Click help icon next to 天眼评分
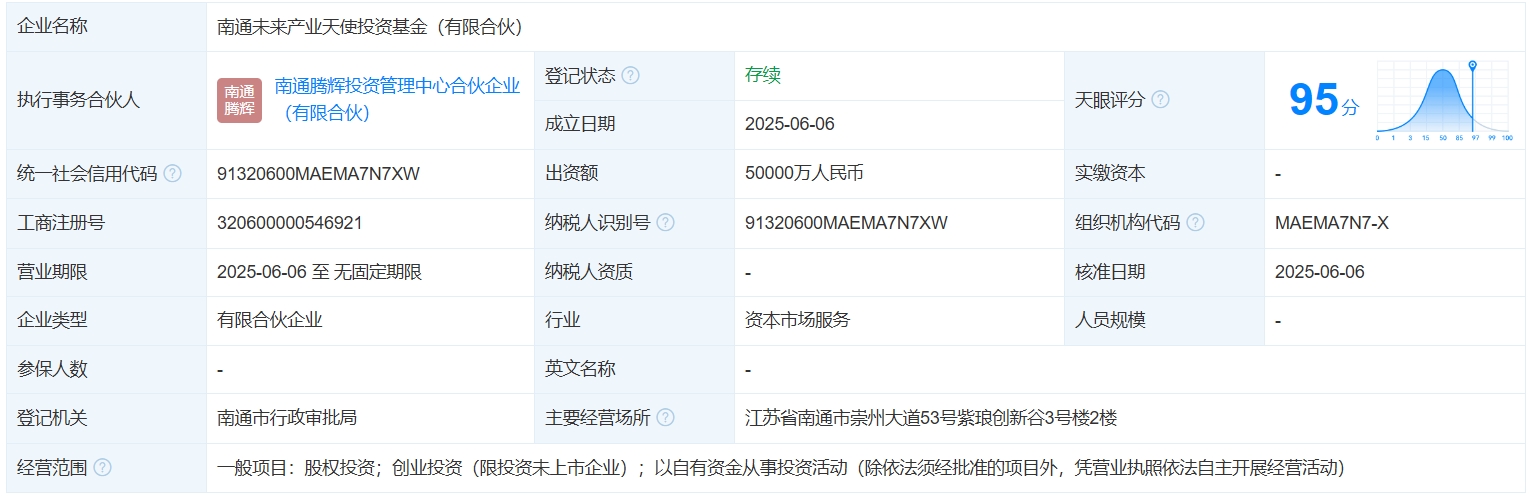 (x=1160, y=100)
